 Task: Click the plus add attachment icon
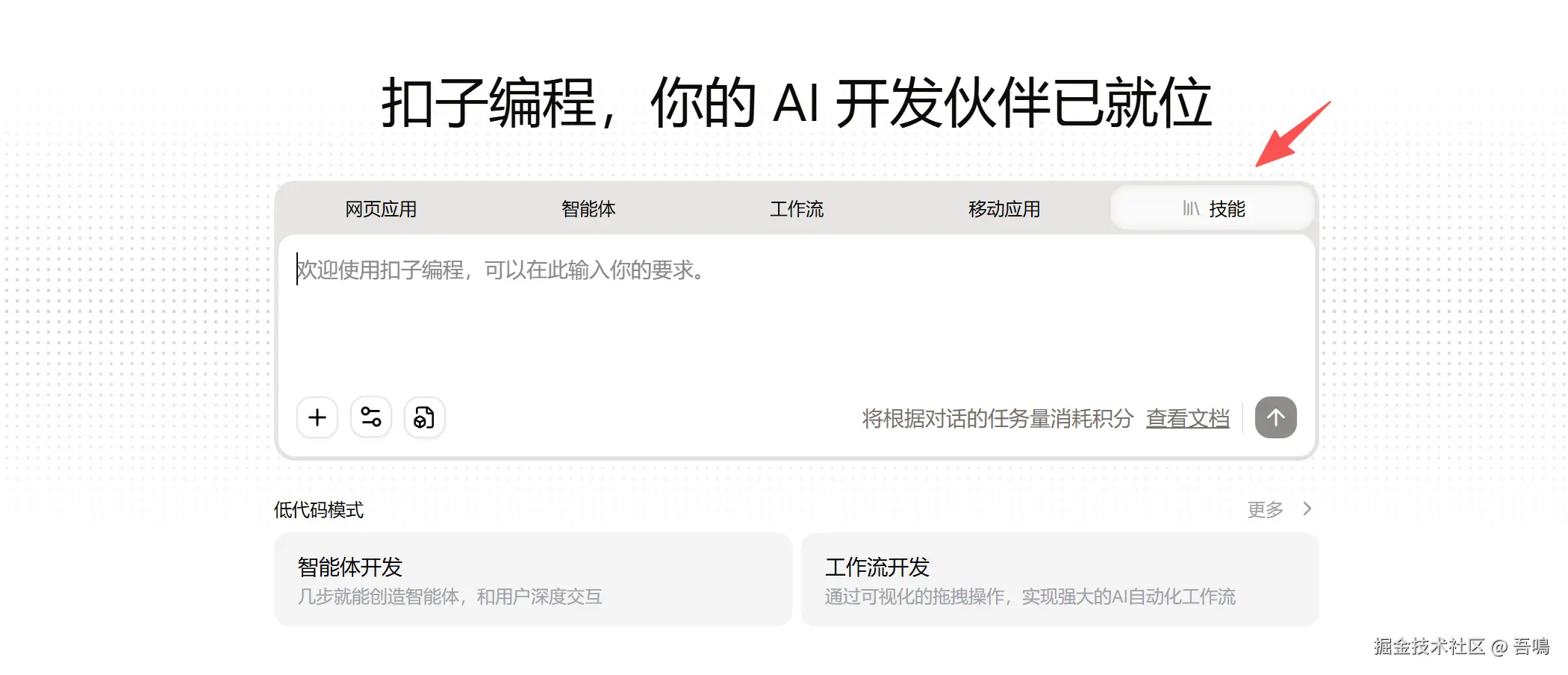317,417
